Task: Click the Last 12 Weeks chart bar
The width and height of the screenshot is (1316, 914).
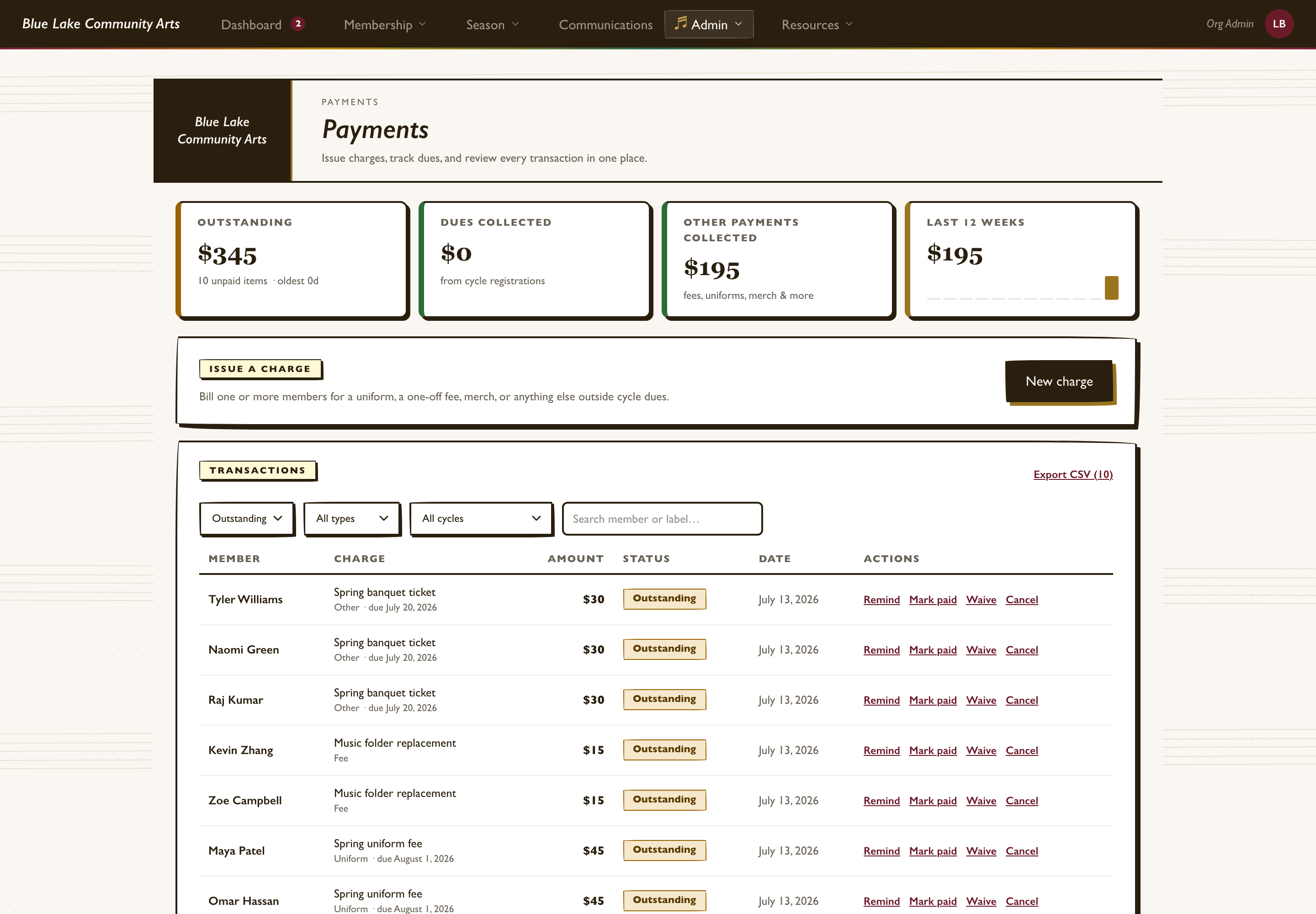Action: point(1111,287)
